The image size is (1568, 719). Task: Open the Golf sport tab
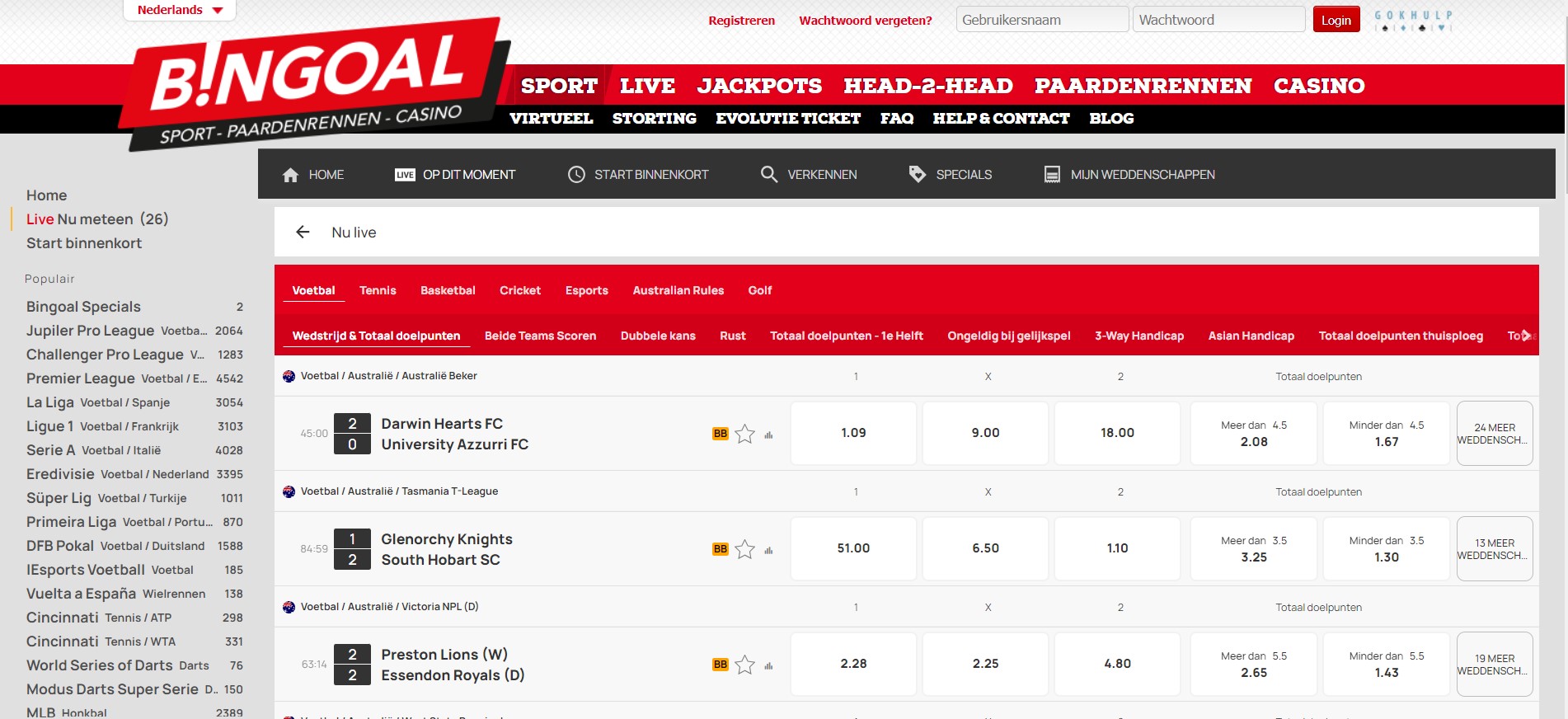760,290
